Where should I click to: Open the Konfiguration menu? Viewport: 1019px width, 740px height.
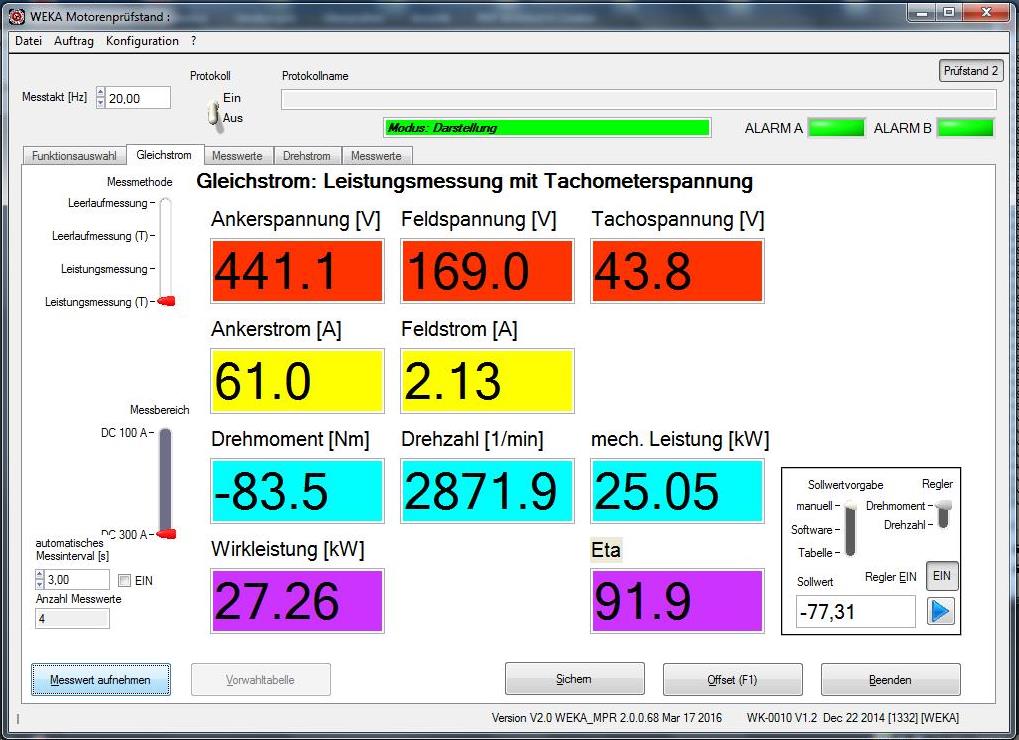[x=142, y=41]
